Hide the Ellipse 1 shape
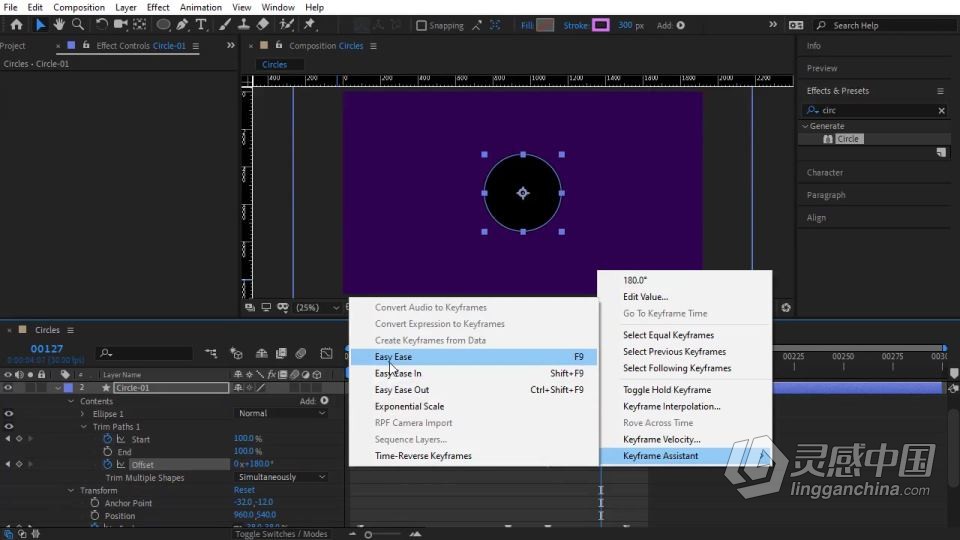This screenshot has height=540, width=960. (x=9, y=414)
